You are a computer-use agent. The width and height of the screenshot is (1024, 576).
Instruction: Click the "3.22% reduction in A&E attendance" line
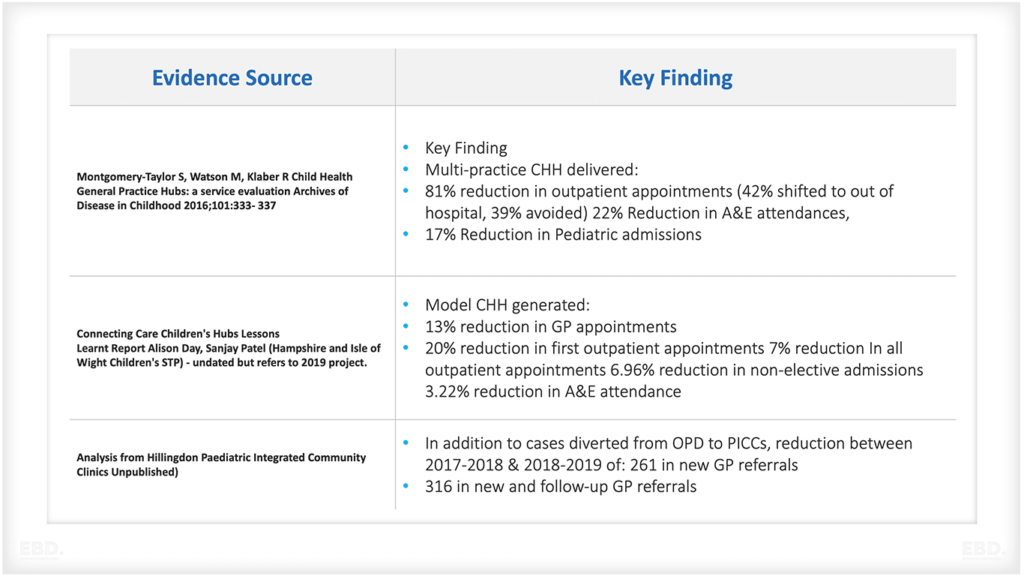(x=553, y=392)
